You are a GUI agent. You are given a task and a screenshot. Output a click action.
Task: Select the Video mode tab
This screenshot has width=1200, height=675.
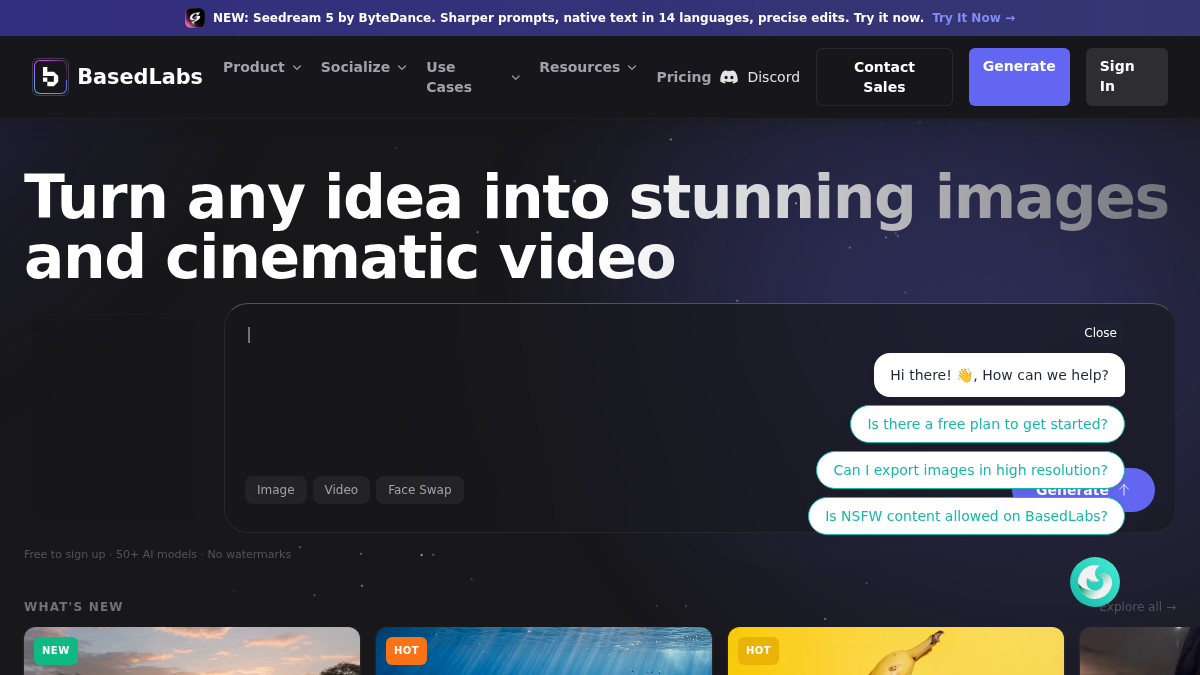coord(341,490)
